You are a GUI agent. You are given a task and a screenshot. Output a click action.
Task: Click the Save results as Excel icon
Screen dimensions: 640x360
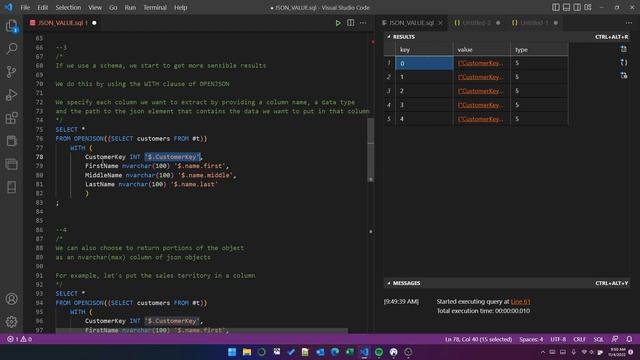click(x=624, y=76)
